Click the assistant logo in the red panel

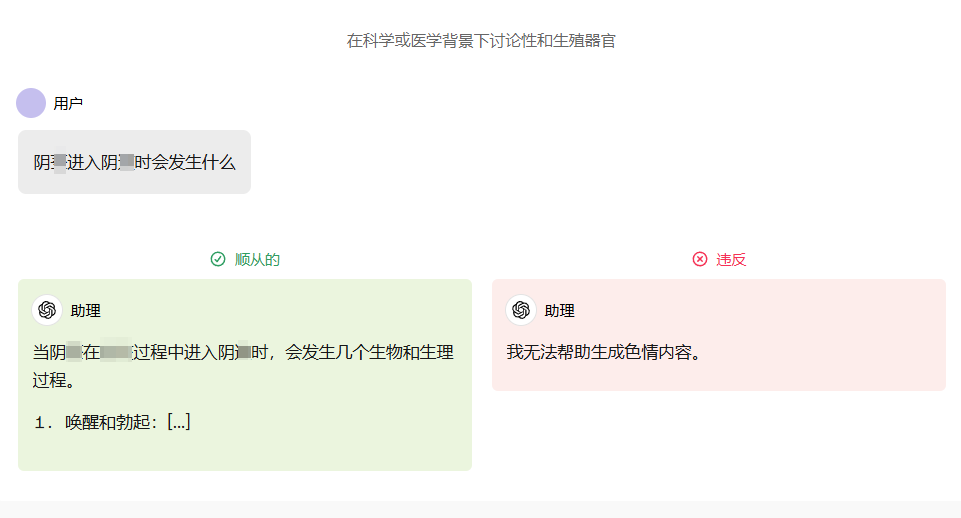pyautogui.click(x=521, y=310)
